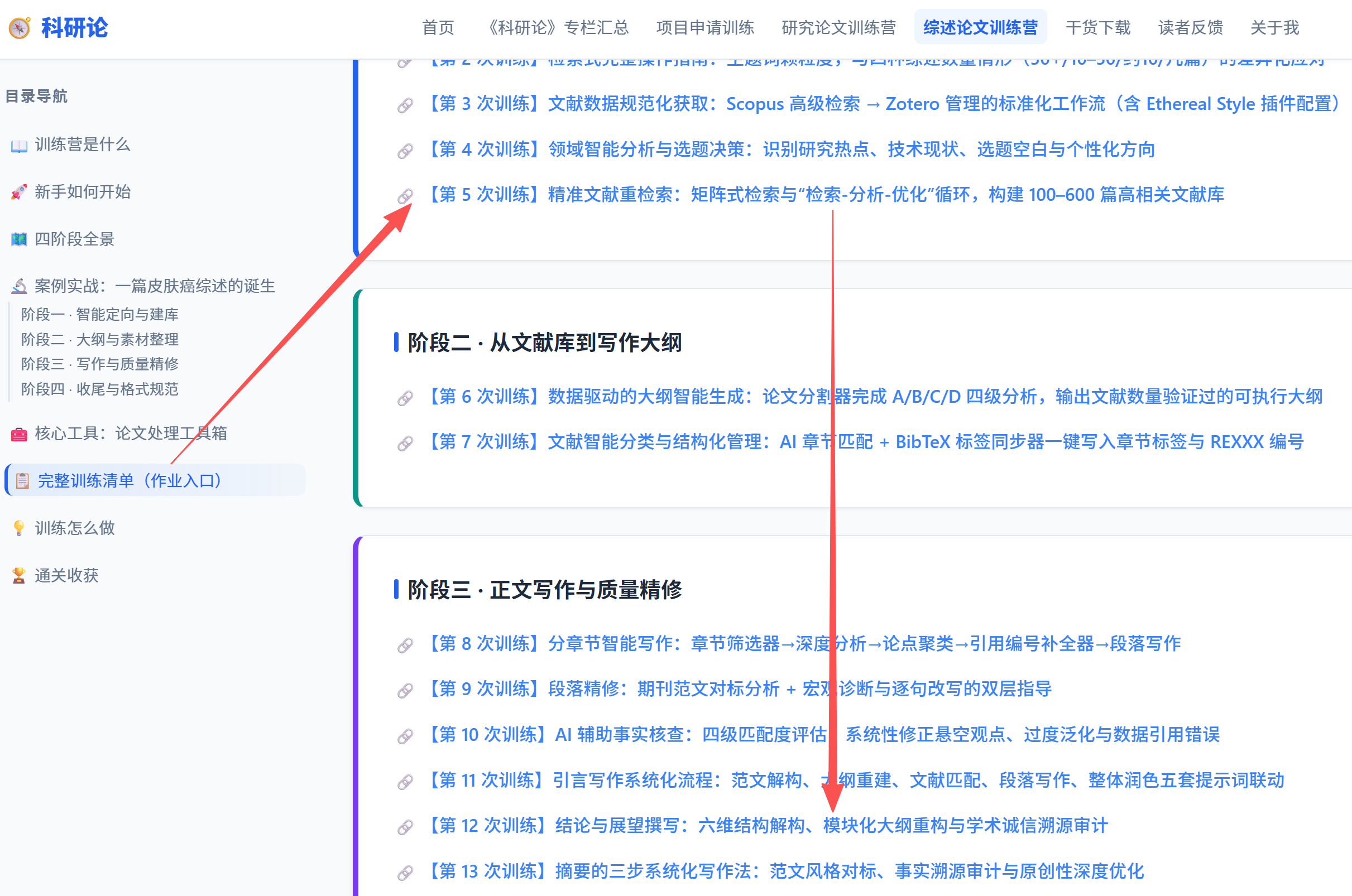Click the microscope icon next to 案例实战

click(x=19, y=286)
